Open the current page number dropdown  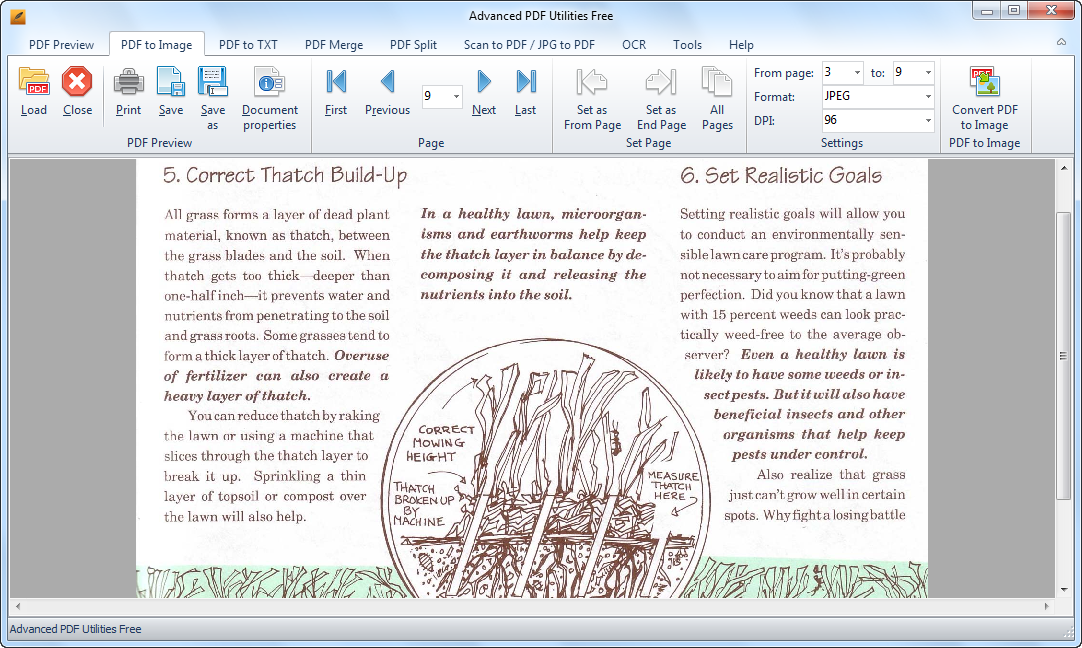tap(456, 97)
